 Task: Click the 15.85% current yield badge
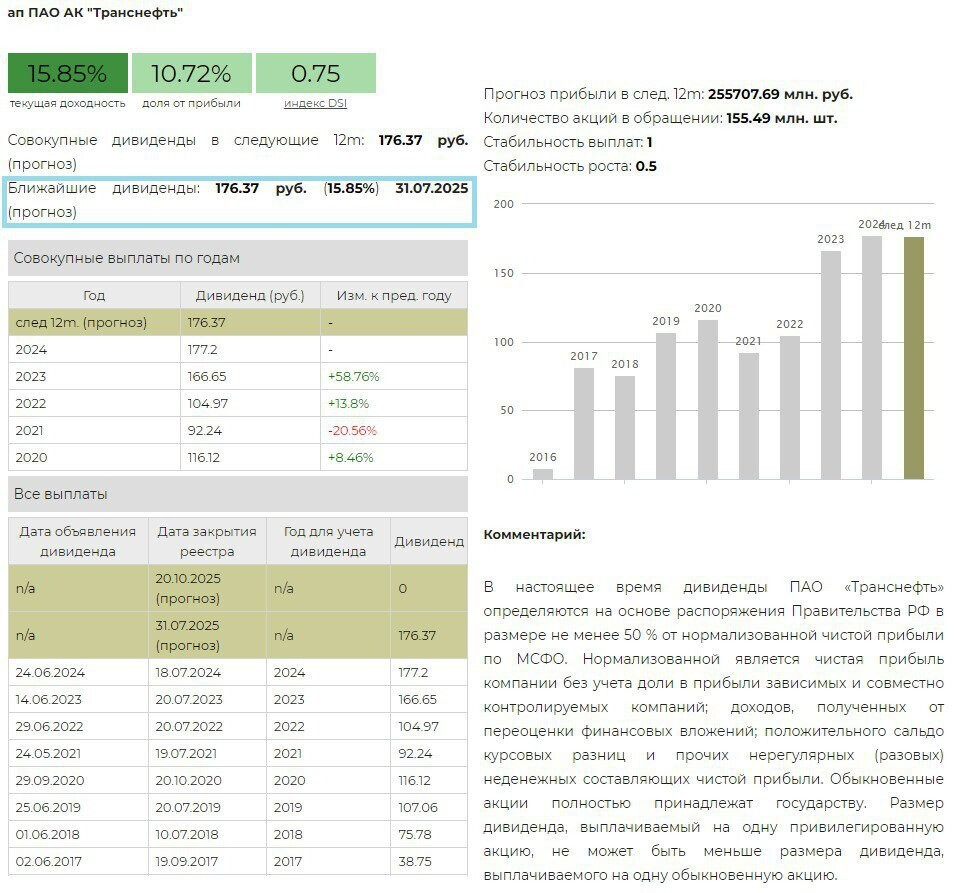68,73
